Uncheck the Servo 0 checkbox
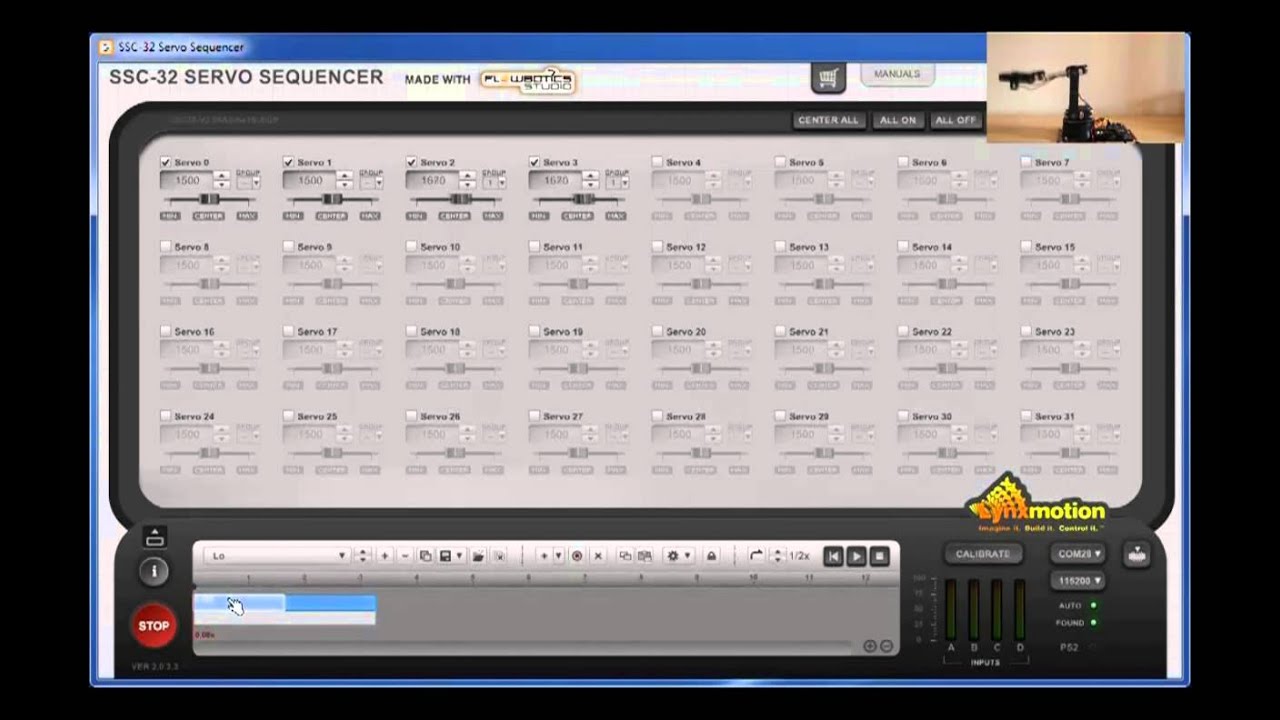 click(166, 162)
